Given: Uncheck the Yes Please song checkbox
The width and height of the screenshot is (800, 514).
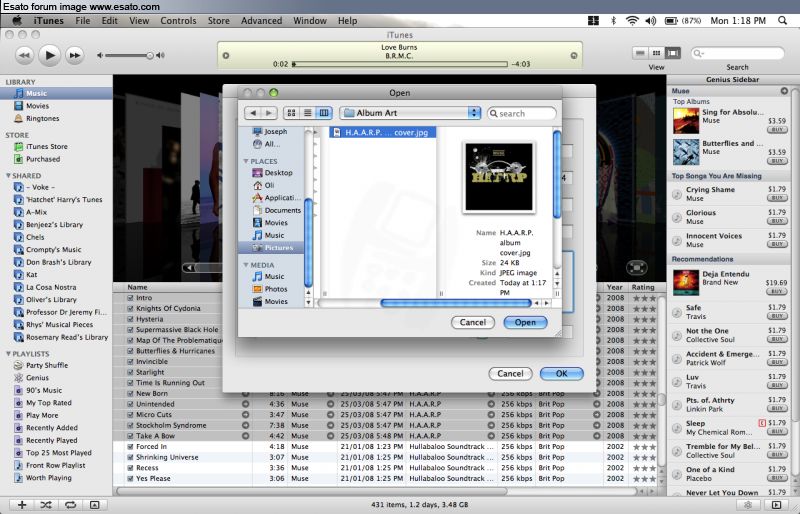Looking at the screenshot, I should (x=130, y=479).
